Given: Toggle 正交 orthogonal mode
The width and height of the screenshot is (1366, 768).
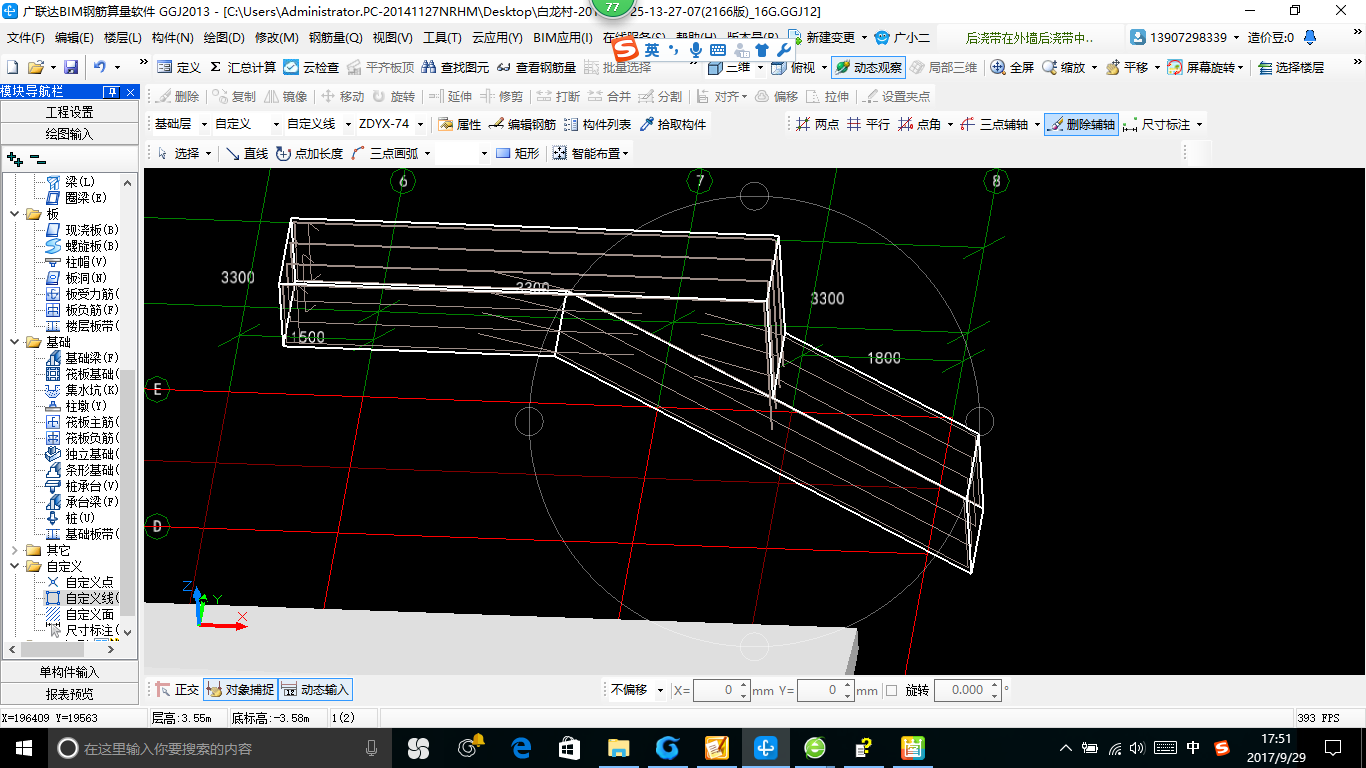Looking at the screenshot, I should click(x=177, y=690).
